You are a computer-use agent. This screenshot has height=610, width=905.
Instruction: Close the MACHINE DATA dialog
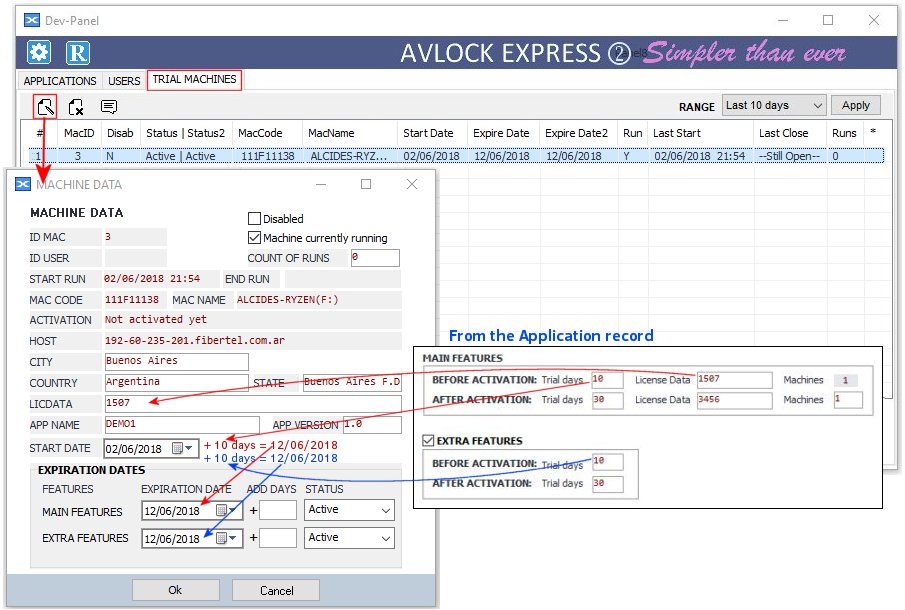coord(412,184)
